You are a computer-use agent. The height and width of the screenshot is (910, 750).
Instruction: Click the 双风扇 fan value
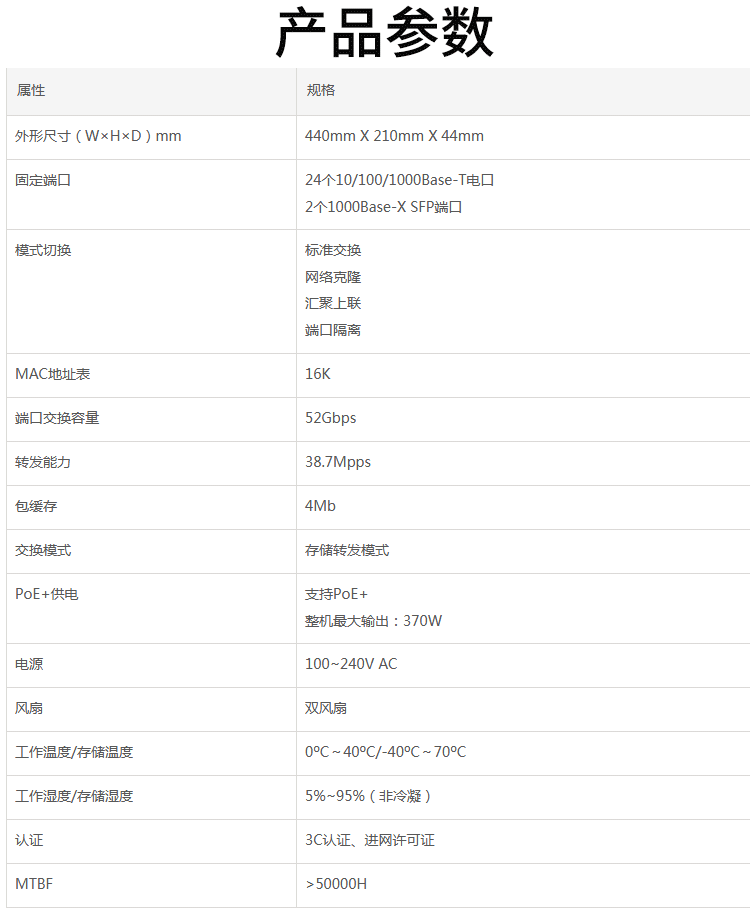click(326, 708)
